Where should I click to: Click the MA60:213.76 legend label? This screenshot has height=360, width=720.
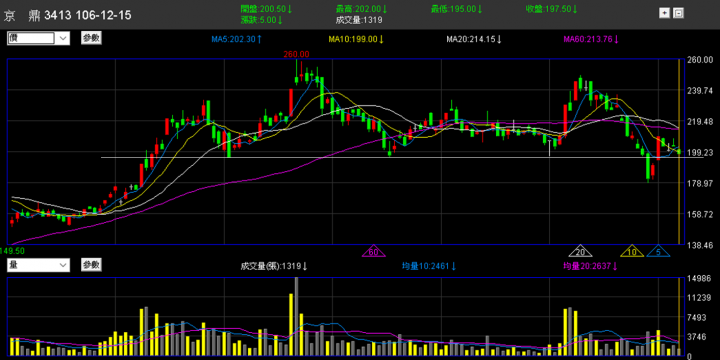click(591, 39)
